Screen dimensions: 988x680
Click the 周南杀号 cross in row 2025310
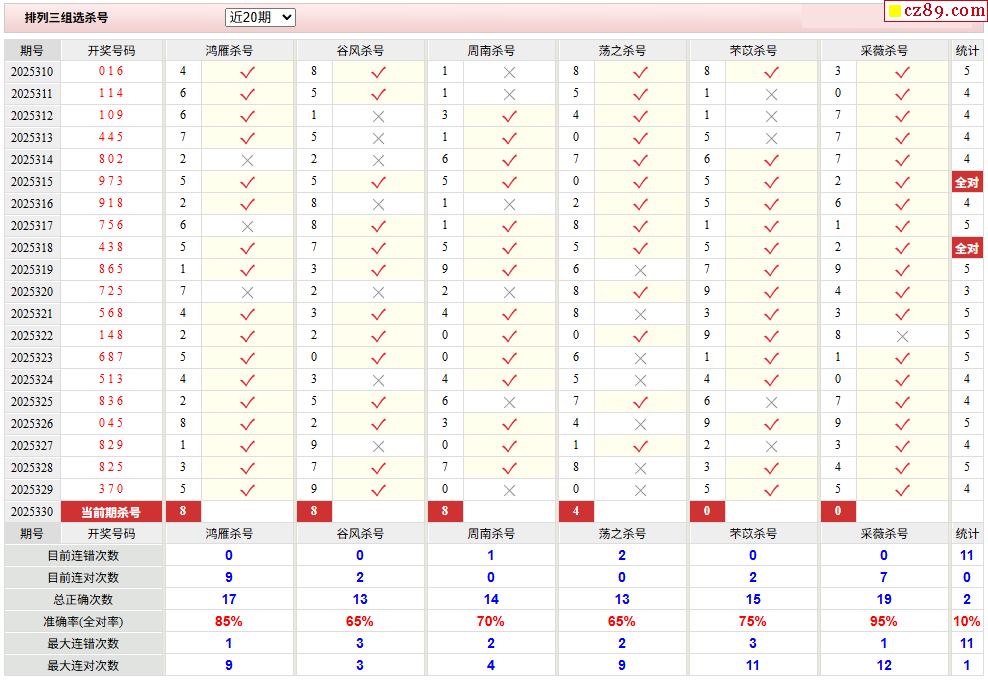coord(509,72)
